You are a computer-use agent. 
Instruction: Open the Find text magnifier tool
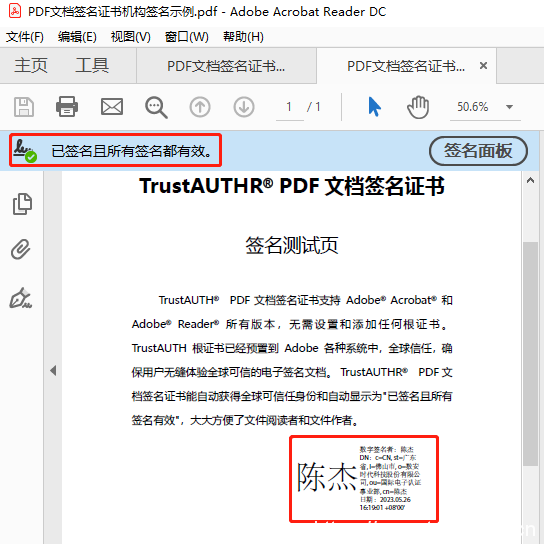(x=156, y=107)
